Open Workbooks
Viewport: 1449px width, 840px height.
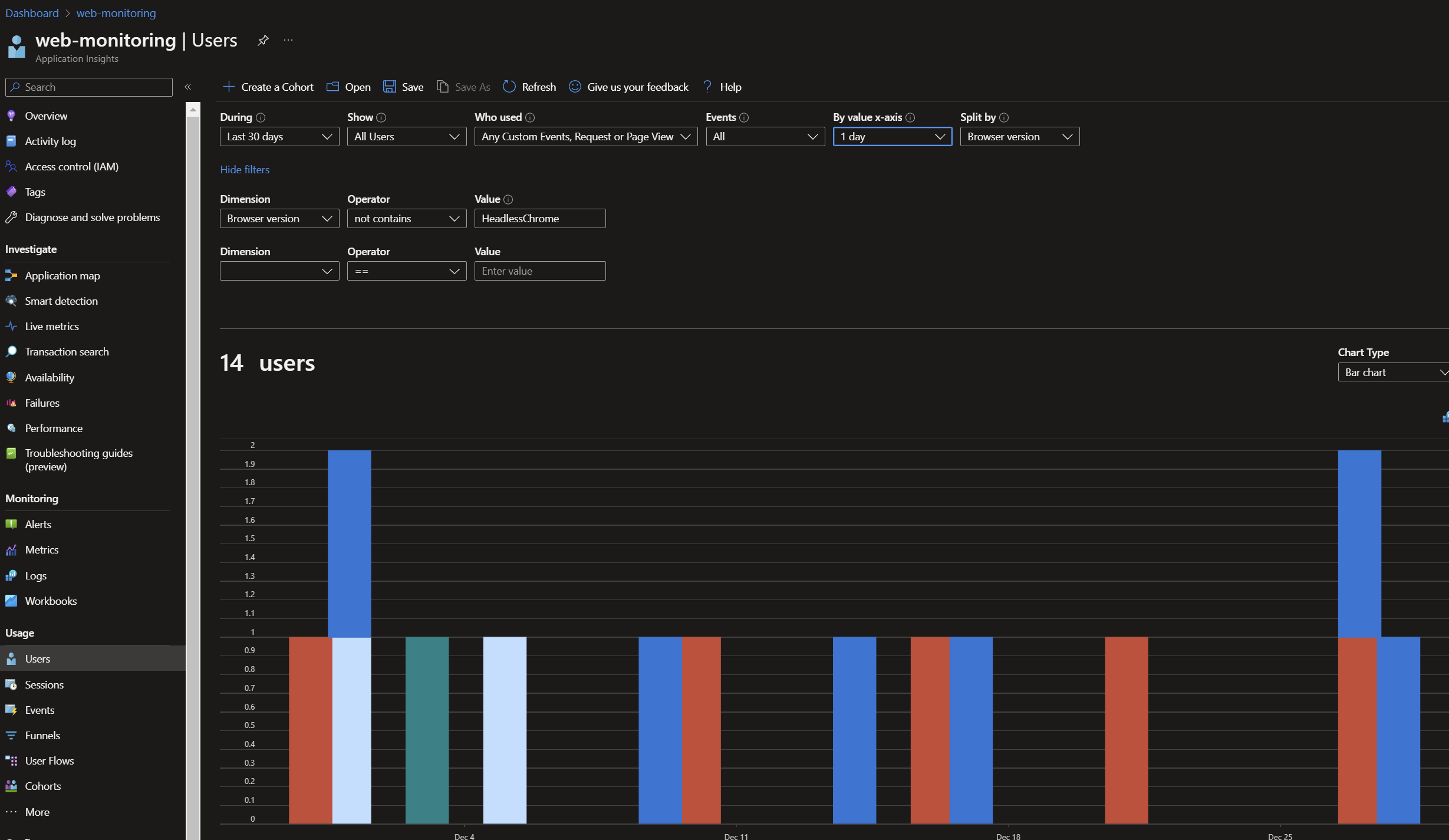point(51,601)
